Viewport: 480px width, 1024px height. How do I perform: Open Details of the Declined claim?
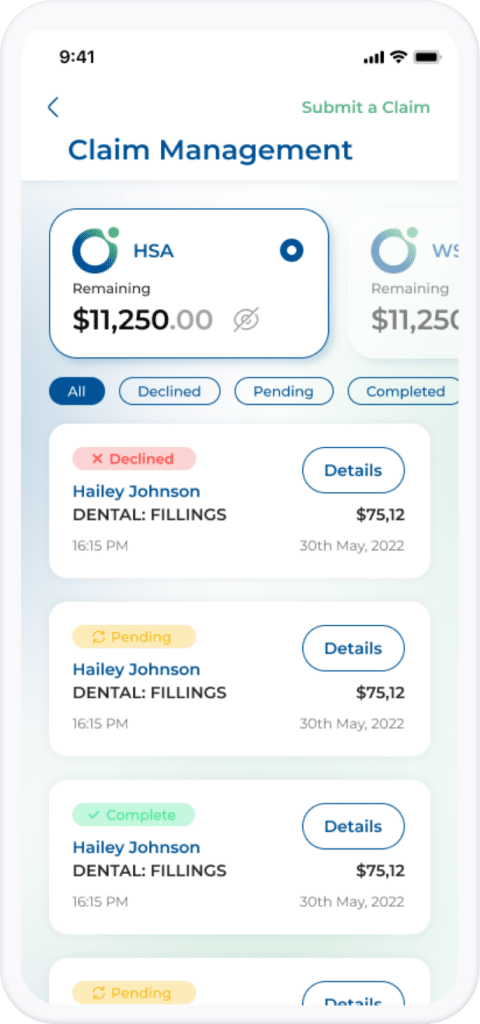[x=353, y=470]
